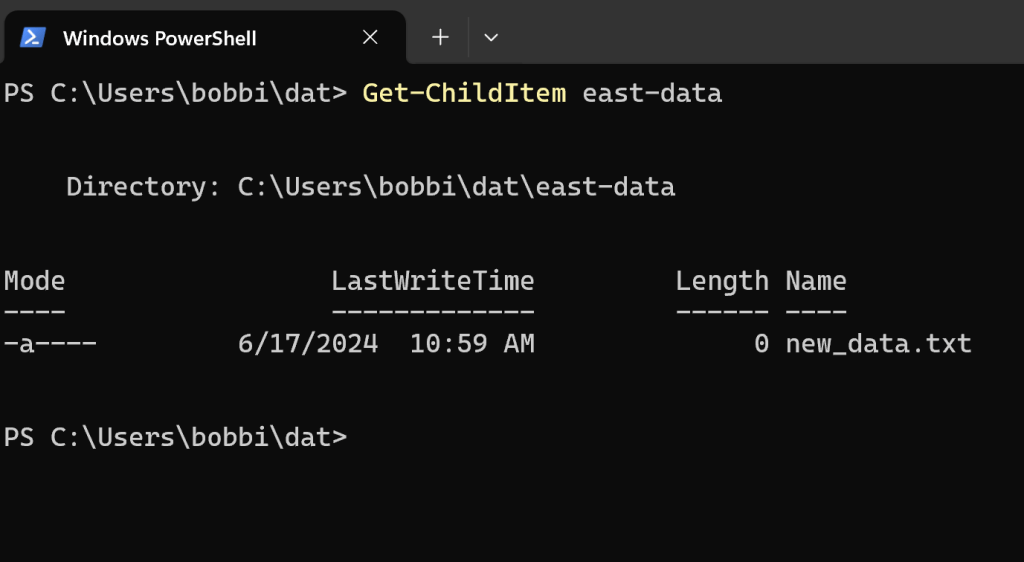Click the -a---- mode value
The height and width of the screenshot is (562, 1024).
[x=50, y=344]
